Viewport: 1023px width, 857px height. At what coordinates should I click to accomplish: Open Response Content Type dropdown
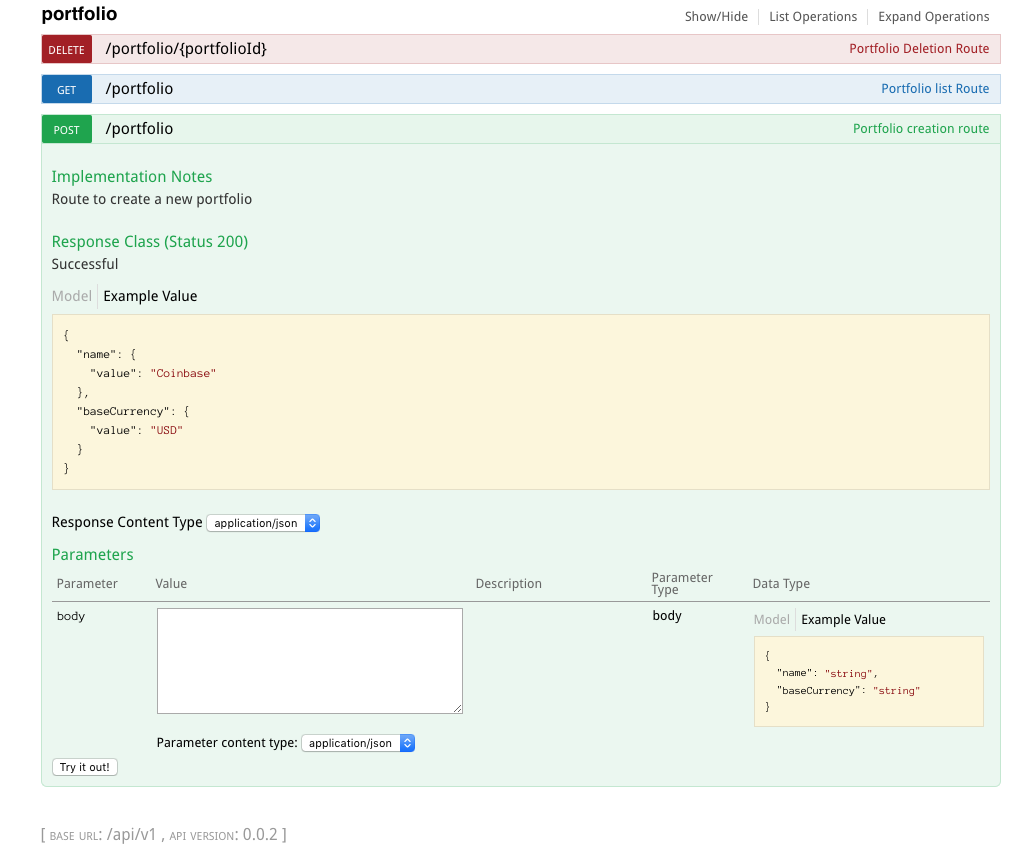click(x=263, y=523)
